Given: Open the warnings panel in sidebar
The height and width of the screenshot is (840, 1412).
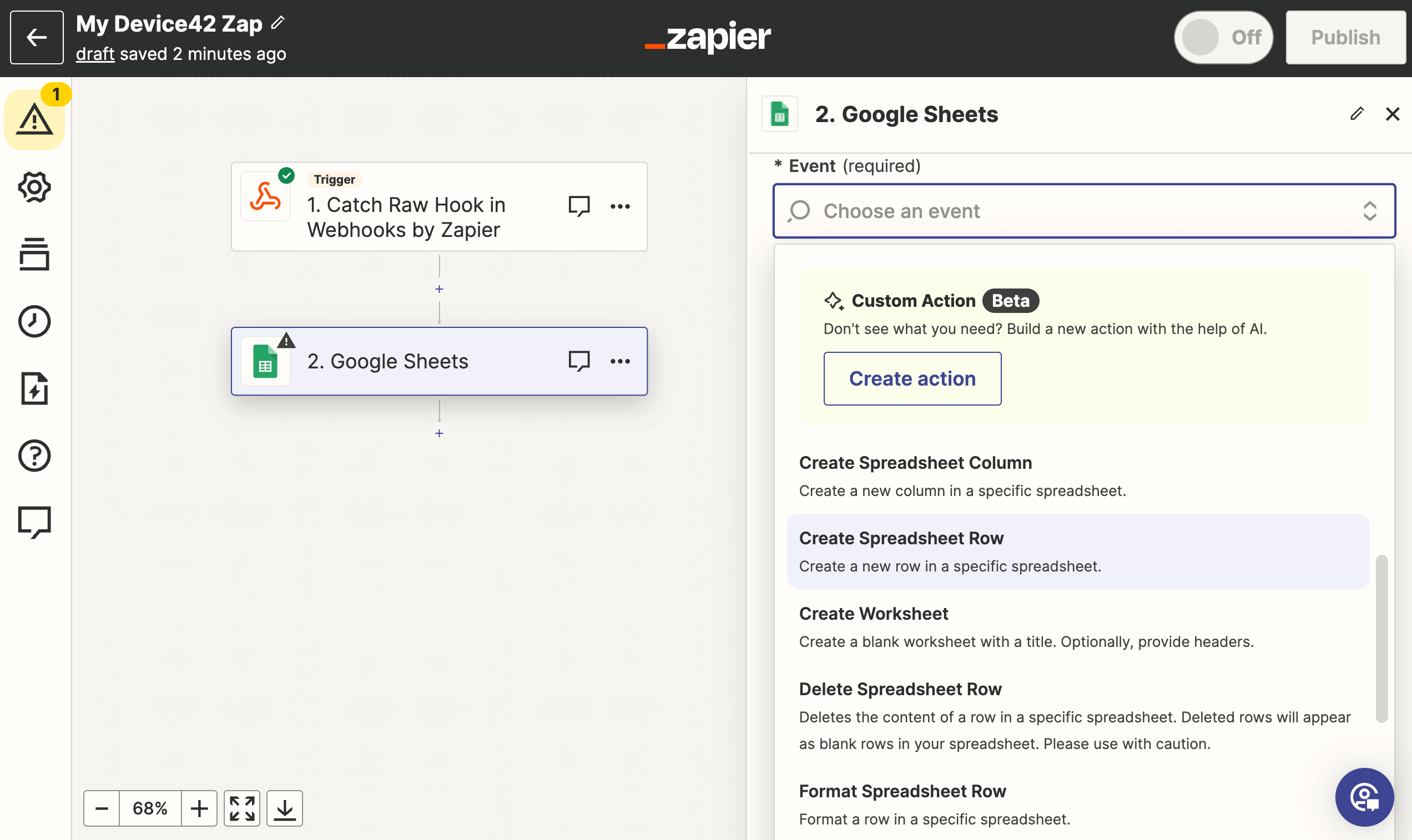Looking at the screenshot, I should tap(34, 119).
